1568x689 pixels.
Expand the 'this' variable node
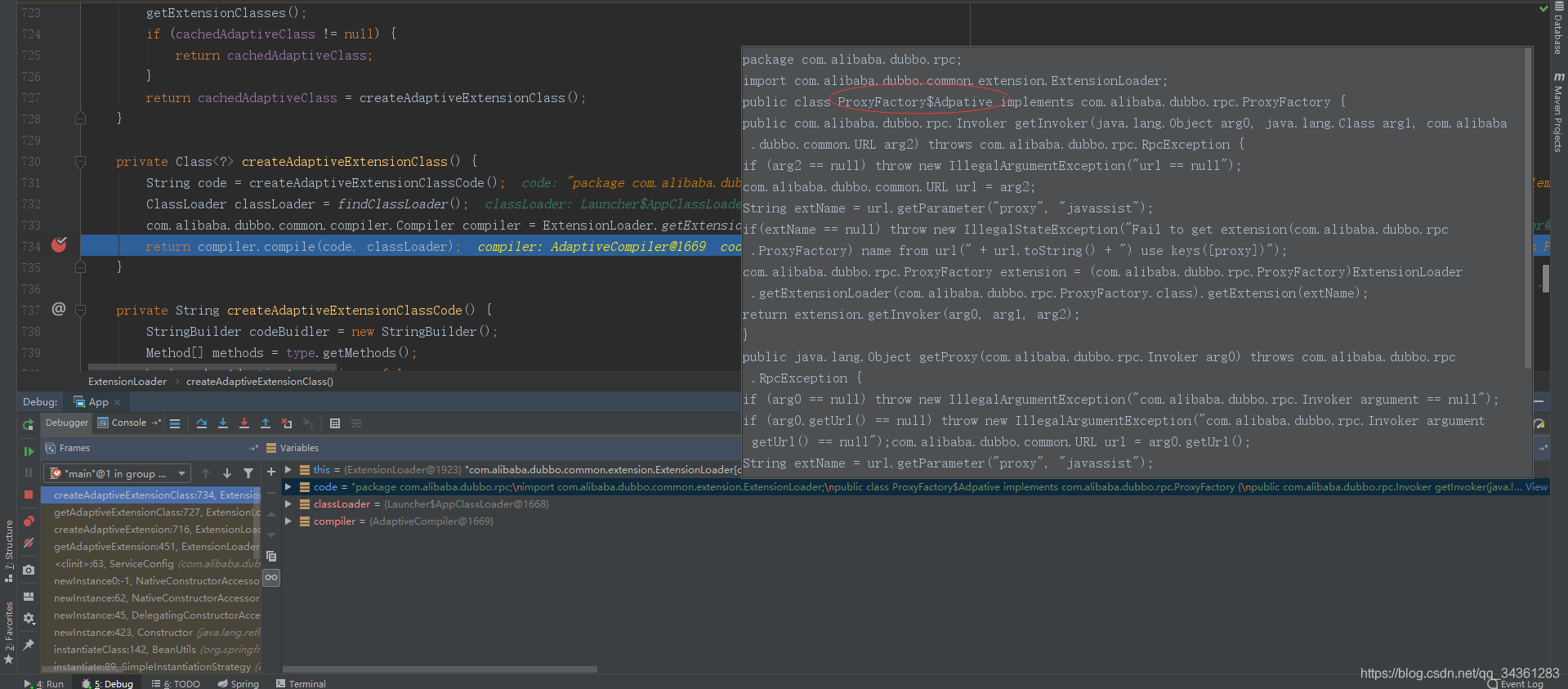point(288,470)
